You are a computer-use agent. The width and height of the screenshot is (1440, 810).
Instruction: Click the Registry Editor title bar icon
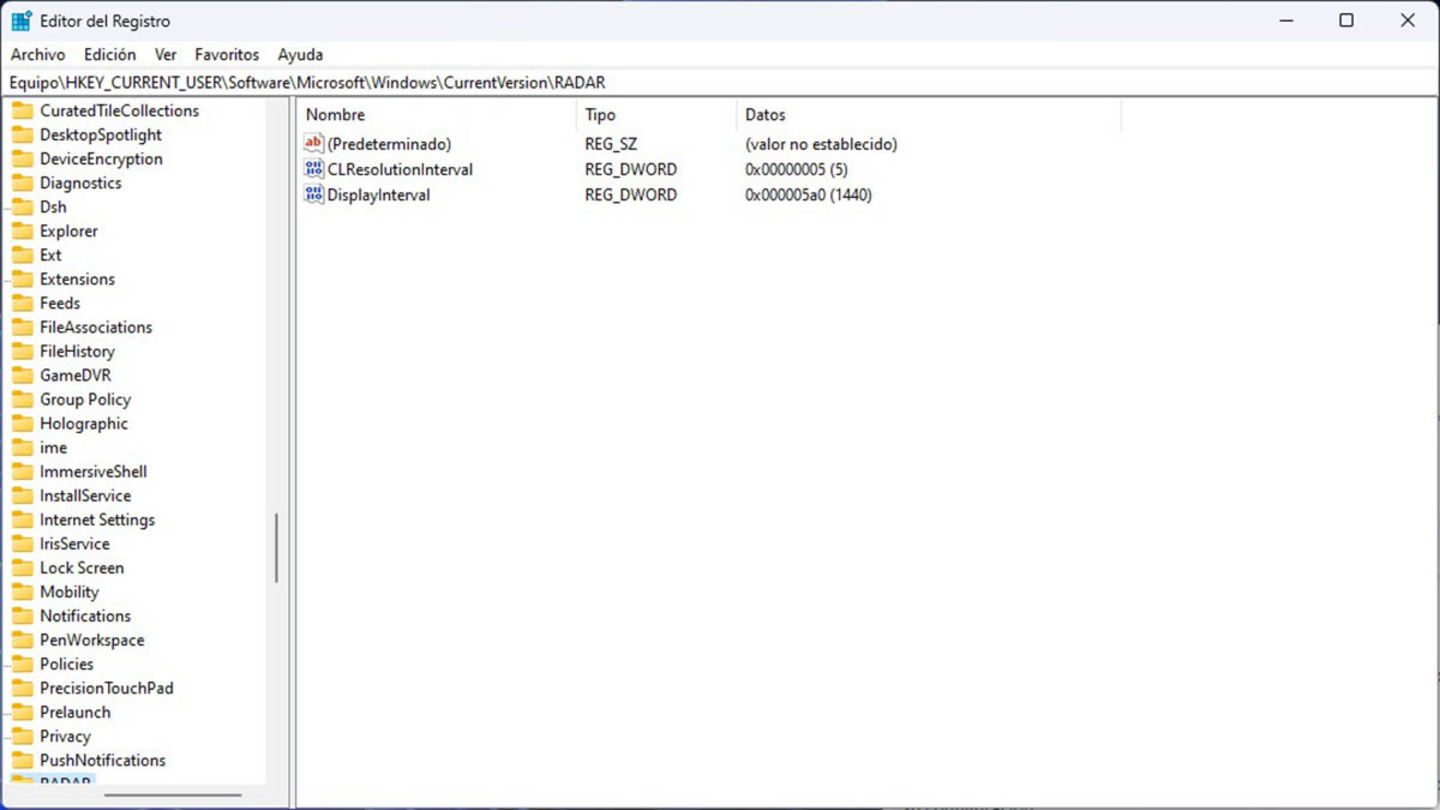[x=21, y=21]
